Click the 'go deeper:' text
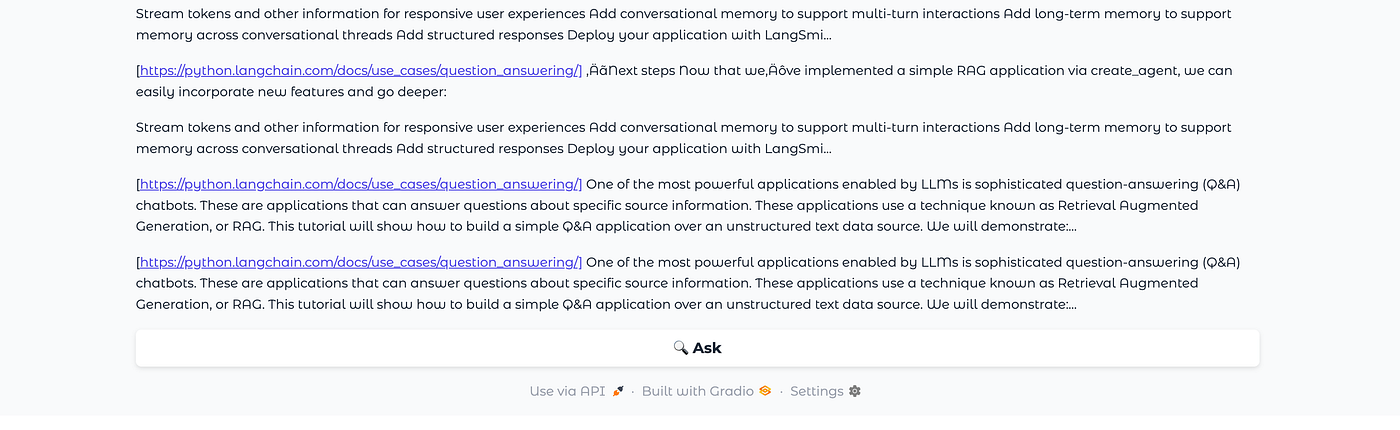The height and width of the screenshot is (430, 1400). point(410,92)
